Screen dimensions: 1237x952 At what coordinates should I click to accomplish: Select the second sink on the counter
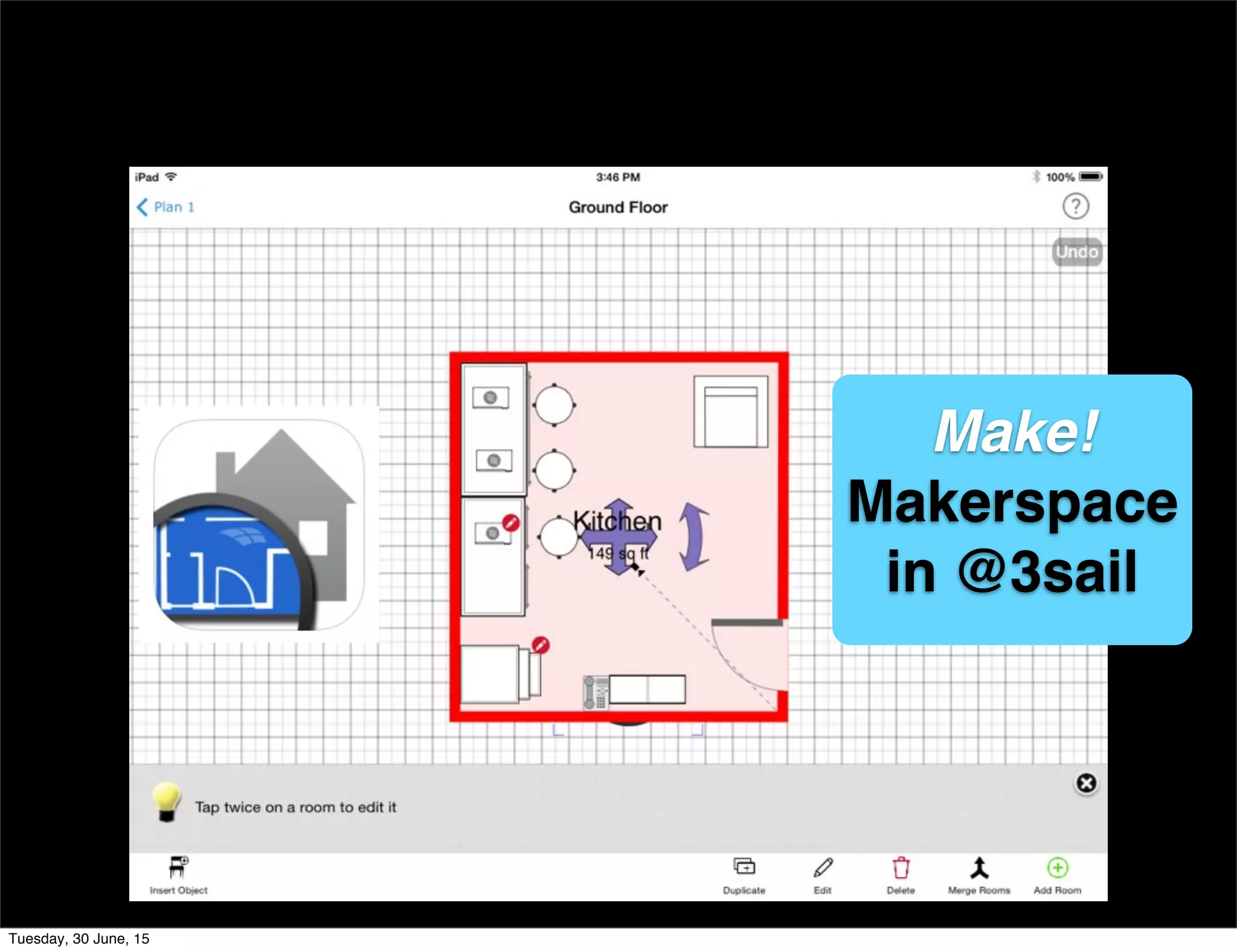click(x=494, y=461)
